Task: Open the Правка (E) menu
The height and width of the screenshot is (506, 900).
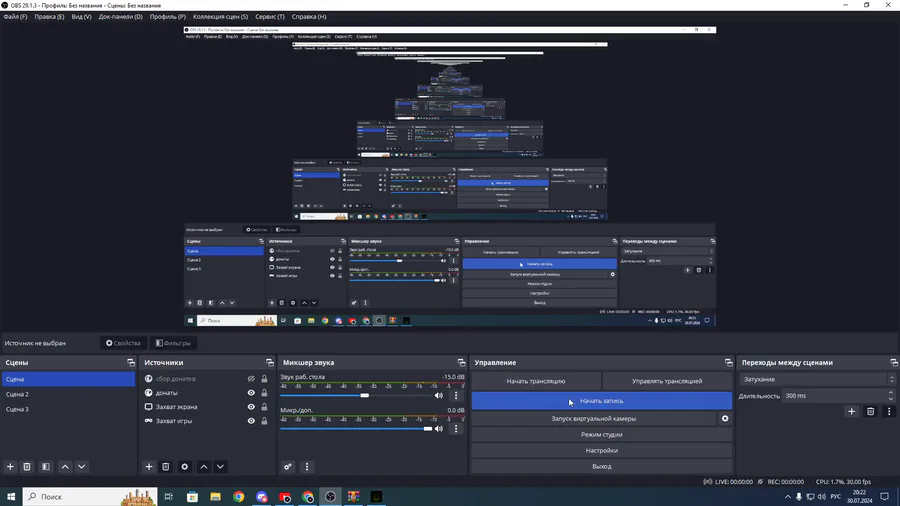Action: [x=49, y=17]
